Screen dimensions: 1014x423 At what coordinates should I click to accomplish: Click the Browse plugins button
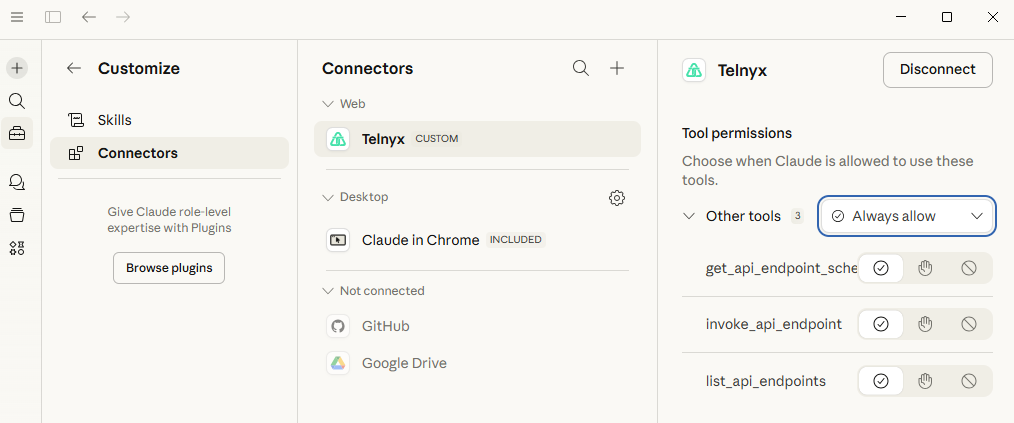[169, 268]
